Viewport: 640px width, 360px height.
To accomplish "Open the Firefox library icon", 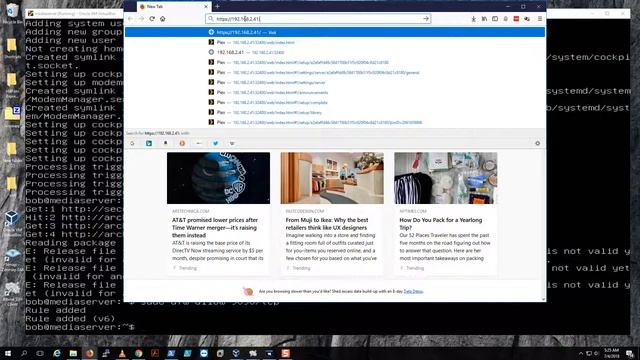I will click(x=484, y=19).
